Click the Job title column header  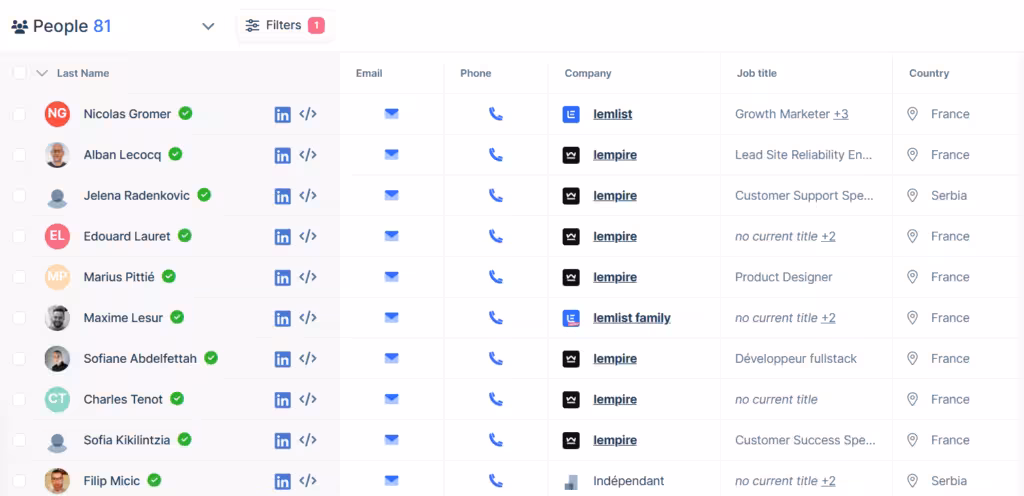(755, 73)
